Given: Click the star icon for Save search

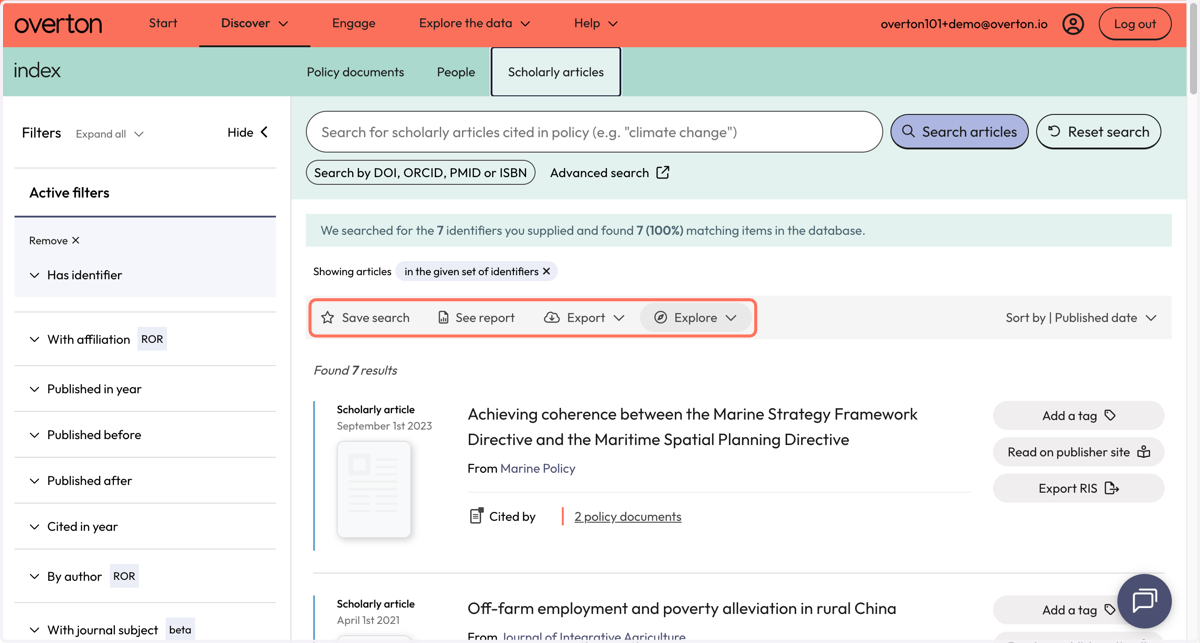Looking at the screenshot, I should point(328,317).
